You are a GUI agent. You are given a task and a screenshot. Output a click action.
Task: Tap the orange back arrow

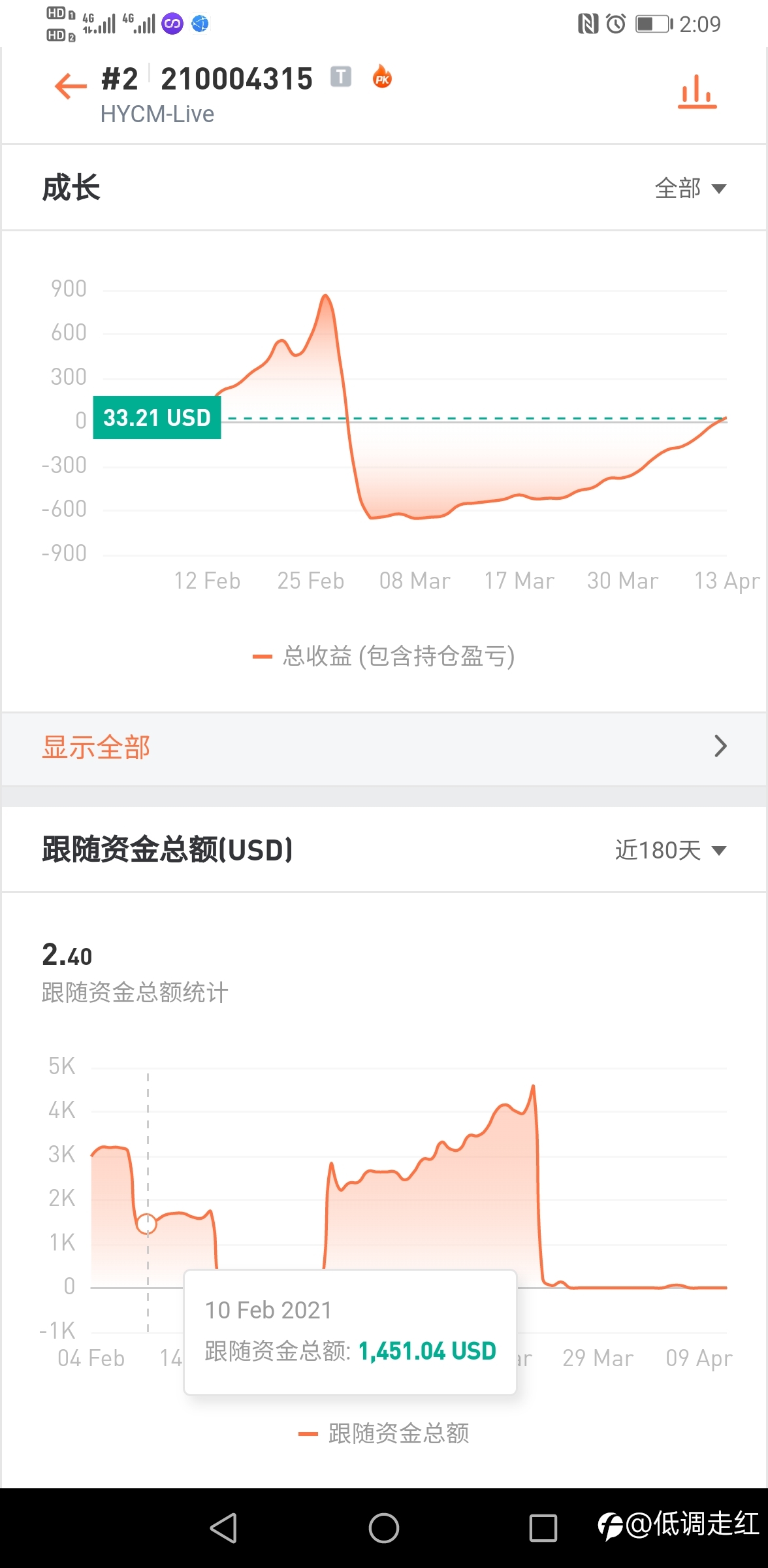pos(71,86)
